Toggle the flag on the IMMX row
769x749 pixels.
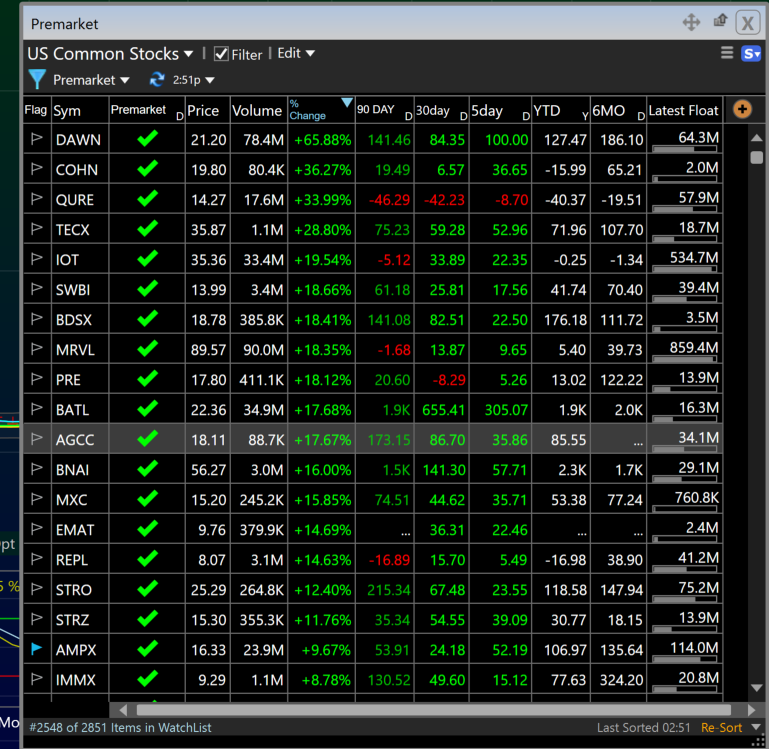coord(37,679)
